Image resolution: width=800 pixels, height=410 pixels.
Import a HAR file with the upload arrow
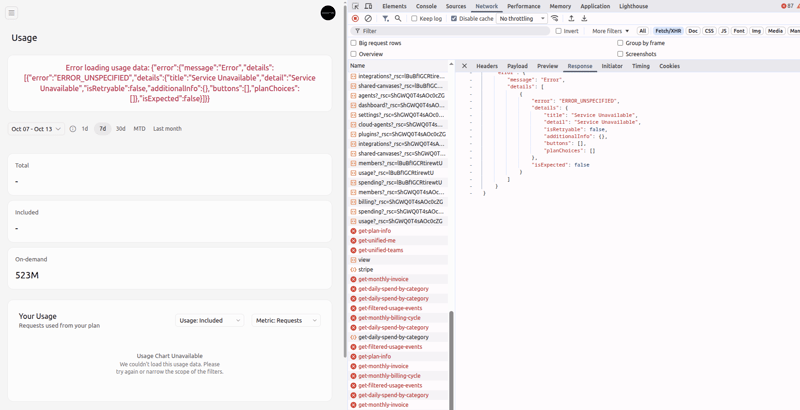tap(571, 18)
